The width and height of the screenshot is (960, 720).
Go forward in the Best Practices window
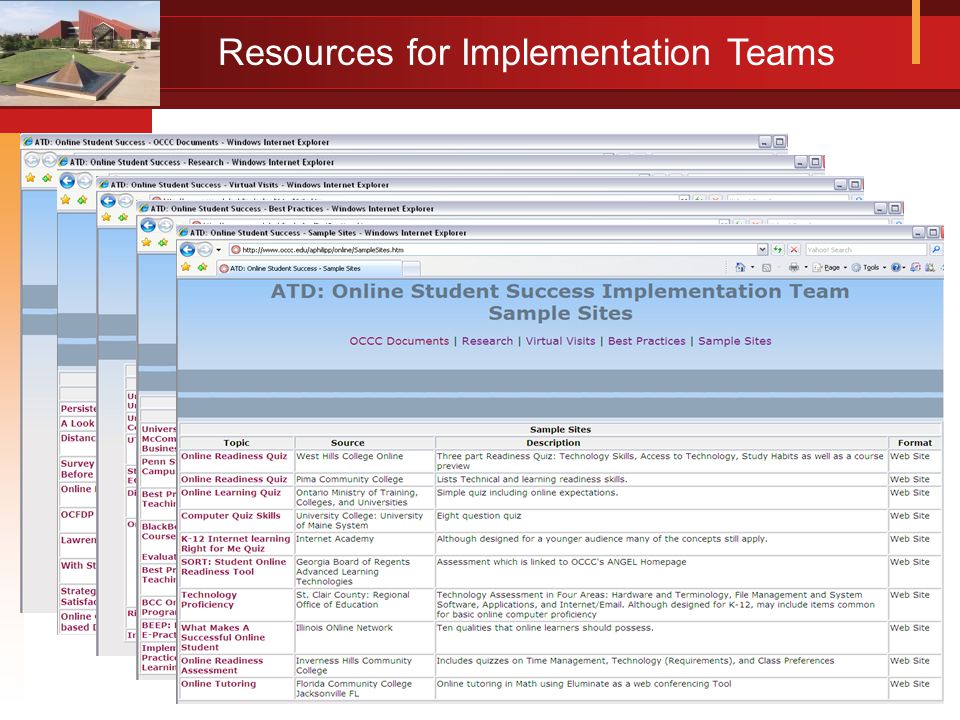[x=165, y=225]
